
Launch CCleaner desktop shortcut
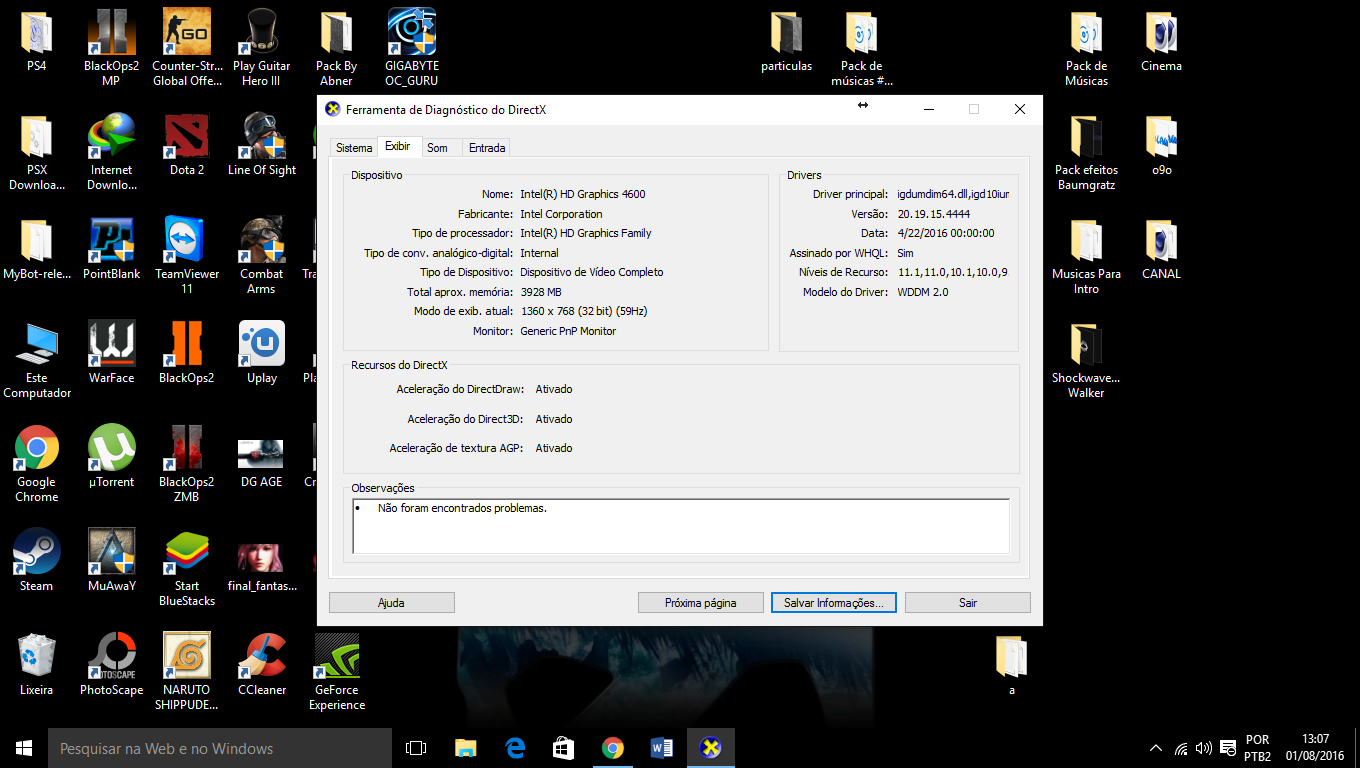[262, 665]
